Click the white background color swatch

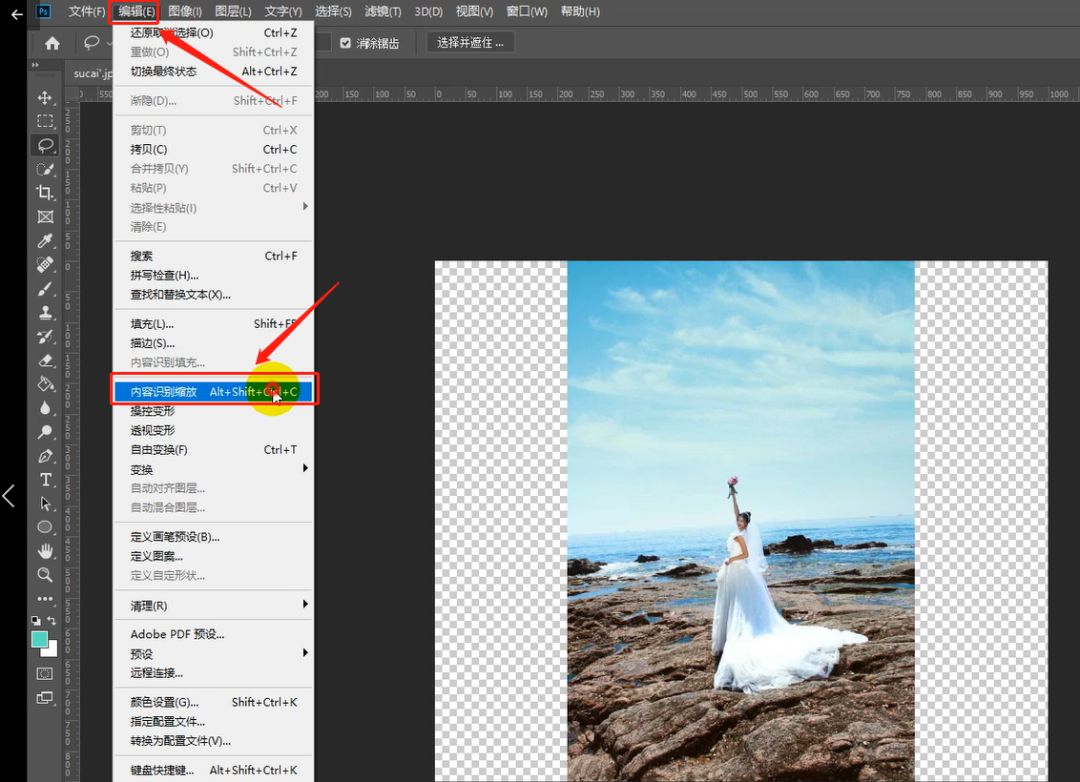pos(52,650)
